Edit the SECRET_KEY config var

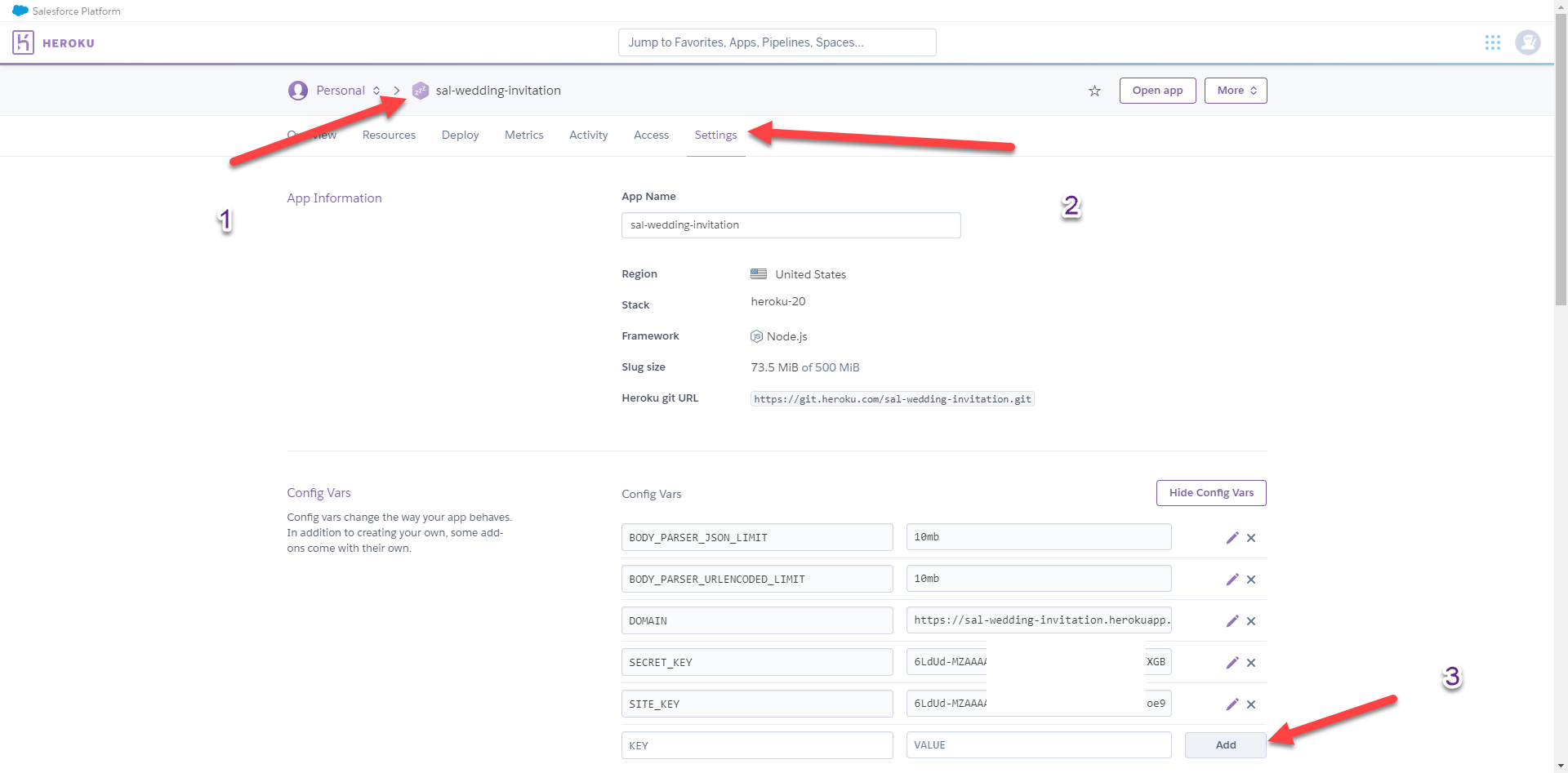pos(1232,663)
